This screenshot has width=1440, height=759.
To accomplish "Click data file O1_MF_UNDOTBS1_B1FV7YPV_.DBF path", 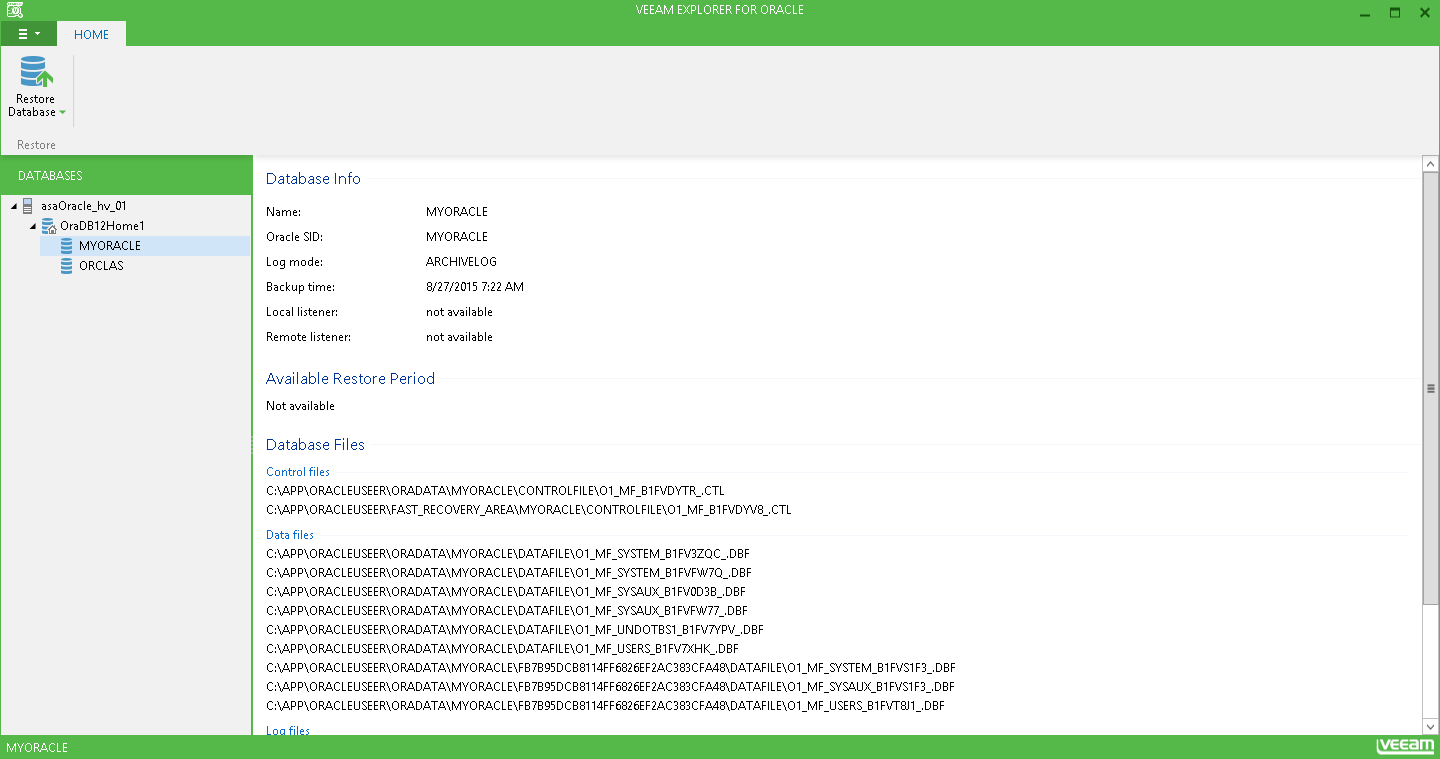I will click(515, 630).
